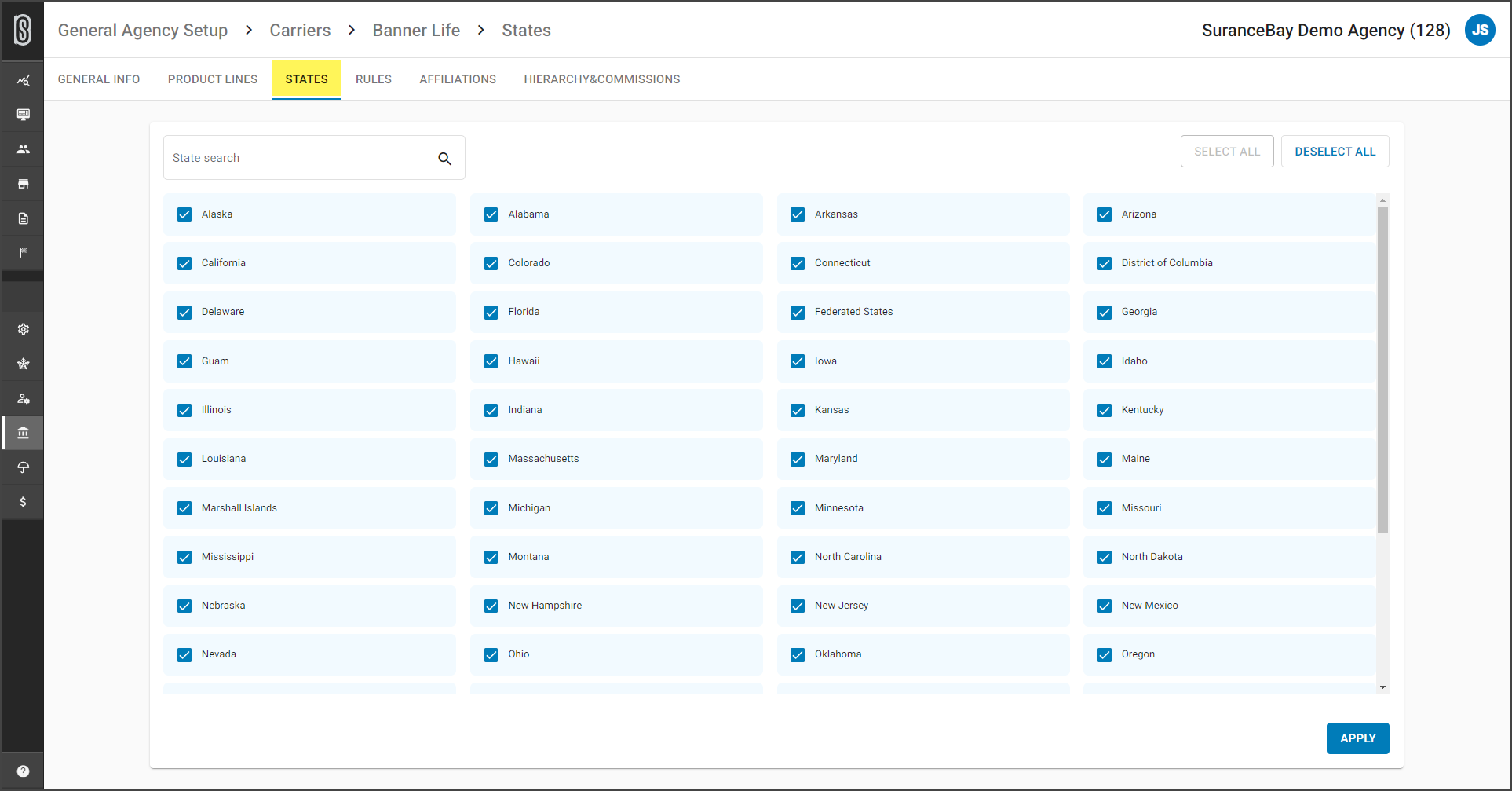Viewport: 1512px width, 791px height.
Task: Click the Select All button
Action: (x=1227, y=152)
